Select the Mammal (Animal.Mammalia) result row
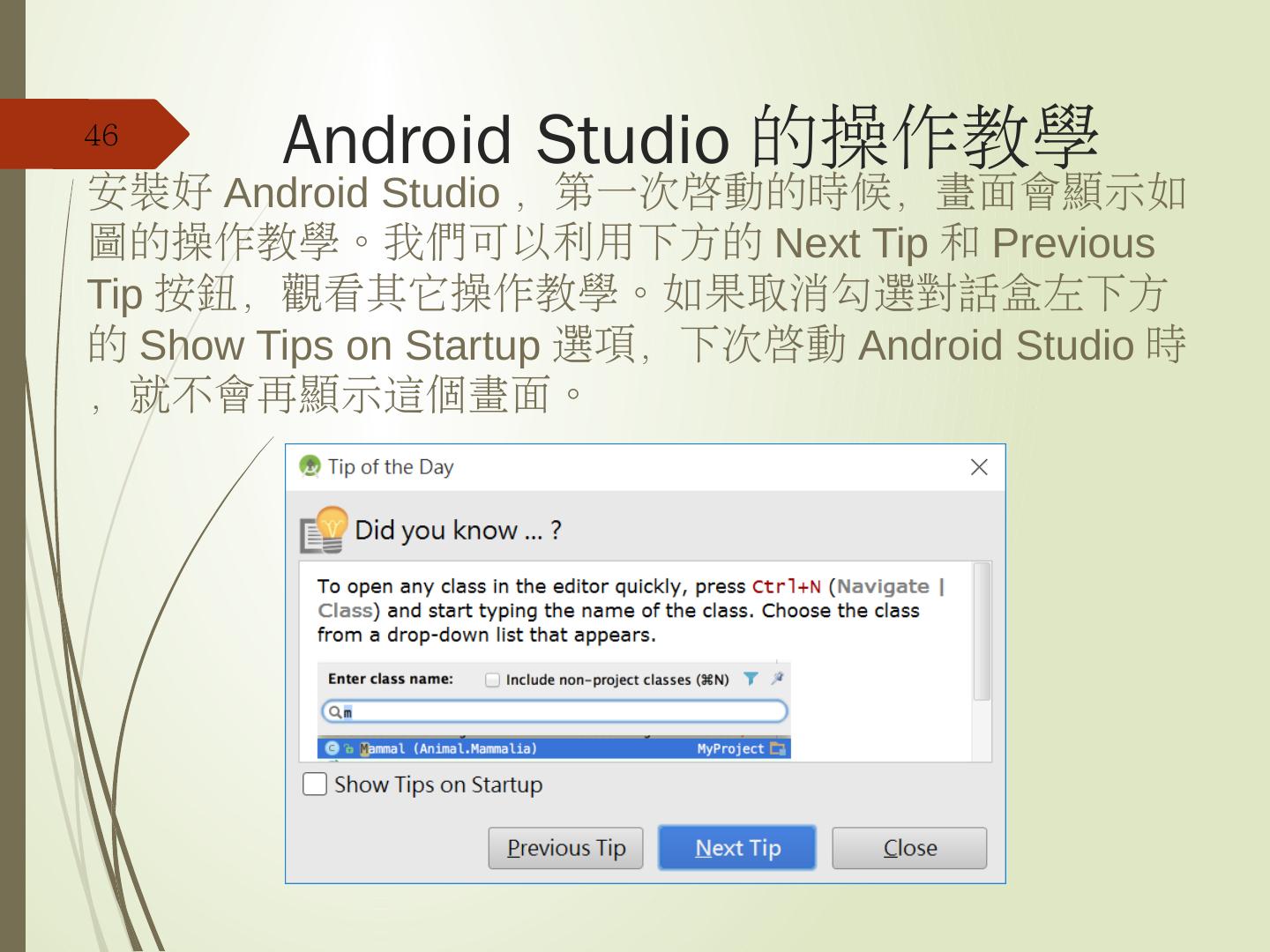 554,748
